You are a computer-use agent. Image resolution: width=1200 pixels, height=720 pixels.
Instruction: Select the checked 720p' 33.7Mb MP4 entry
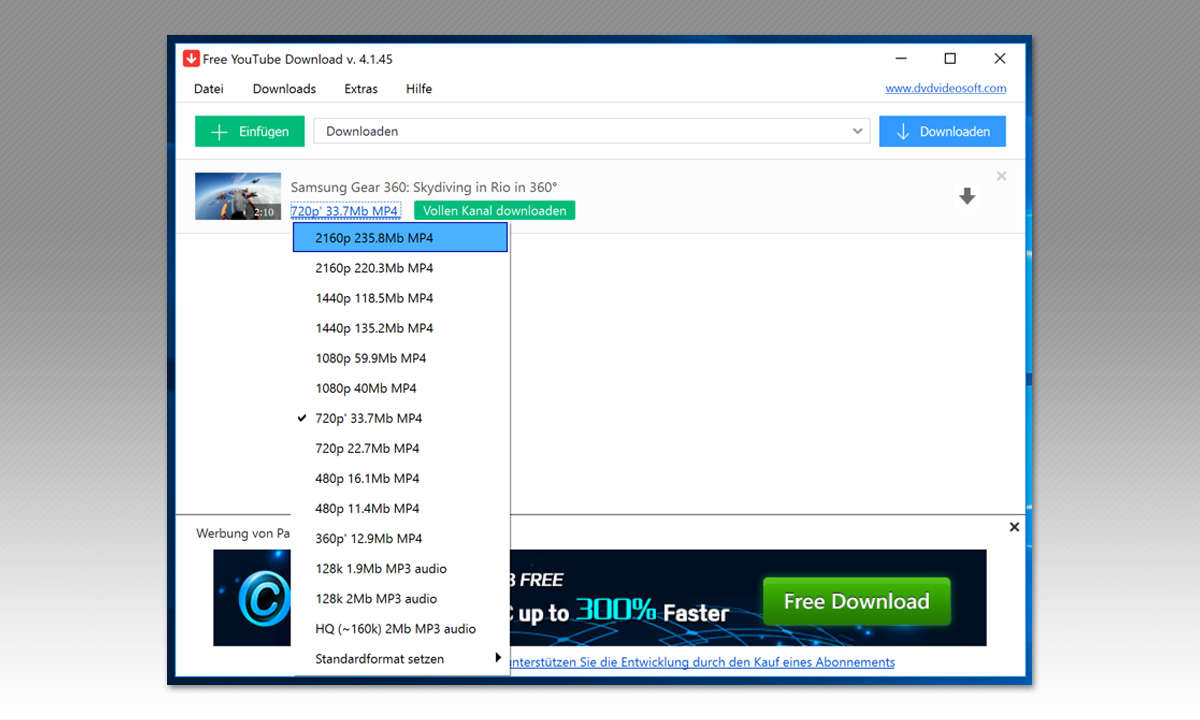401,418
